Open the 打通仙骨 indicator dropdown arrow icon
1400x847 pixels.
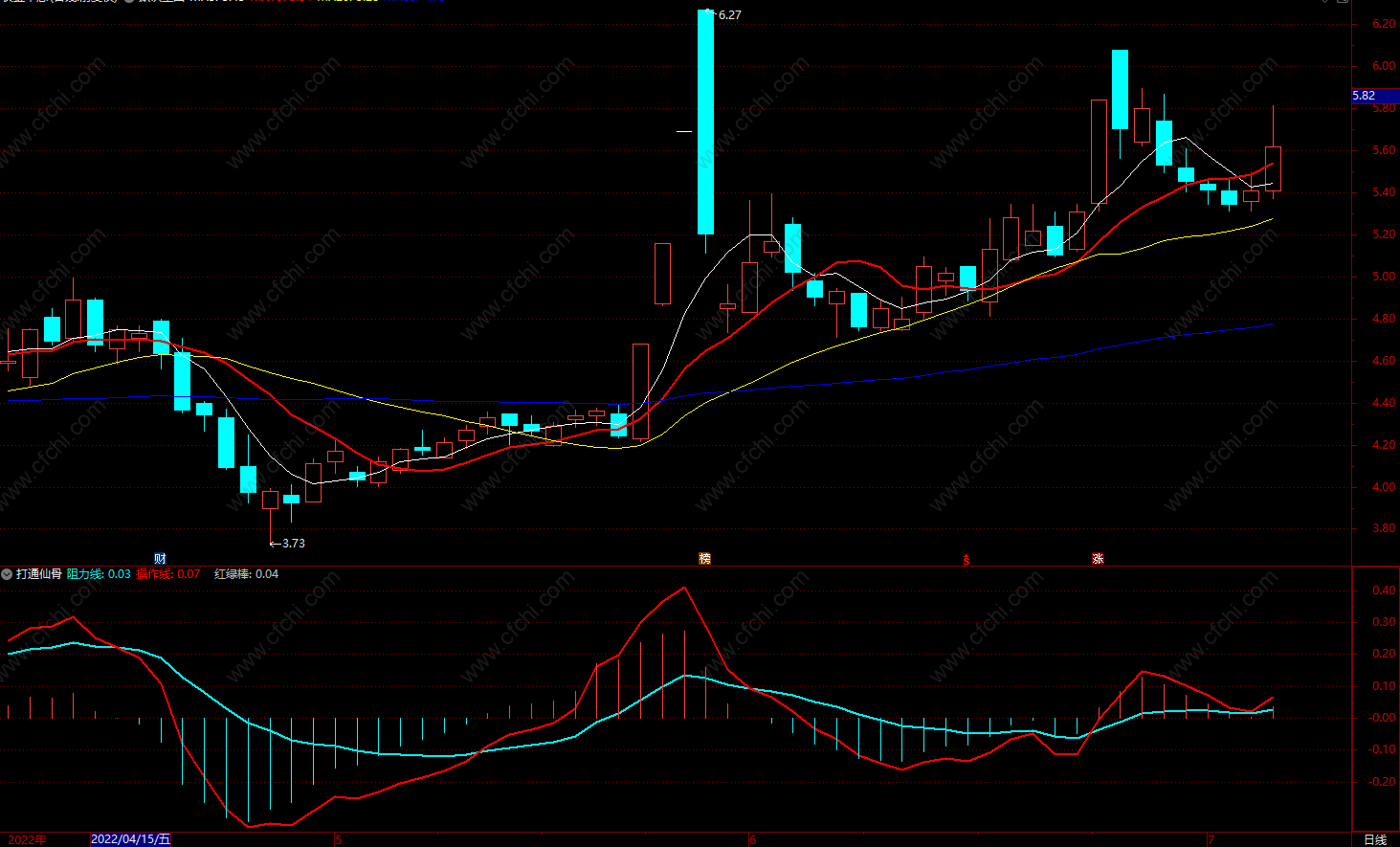click(x=7, y=574)
